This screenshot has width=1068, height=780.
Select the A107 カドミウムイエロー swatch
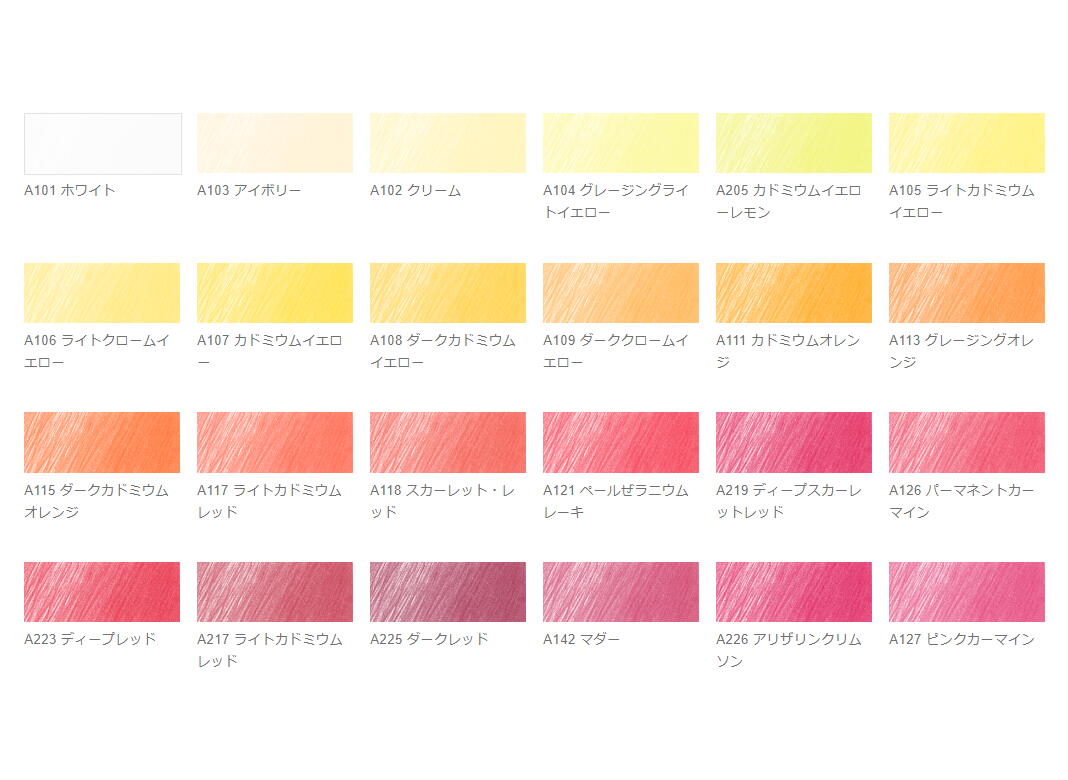tap(275, 293)
